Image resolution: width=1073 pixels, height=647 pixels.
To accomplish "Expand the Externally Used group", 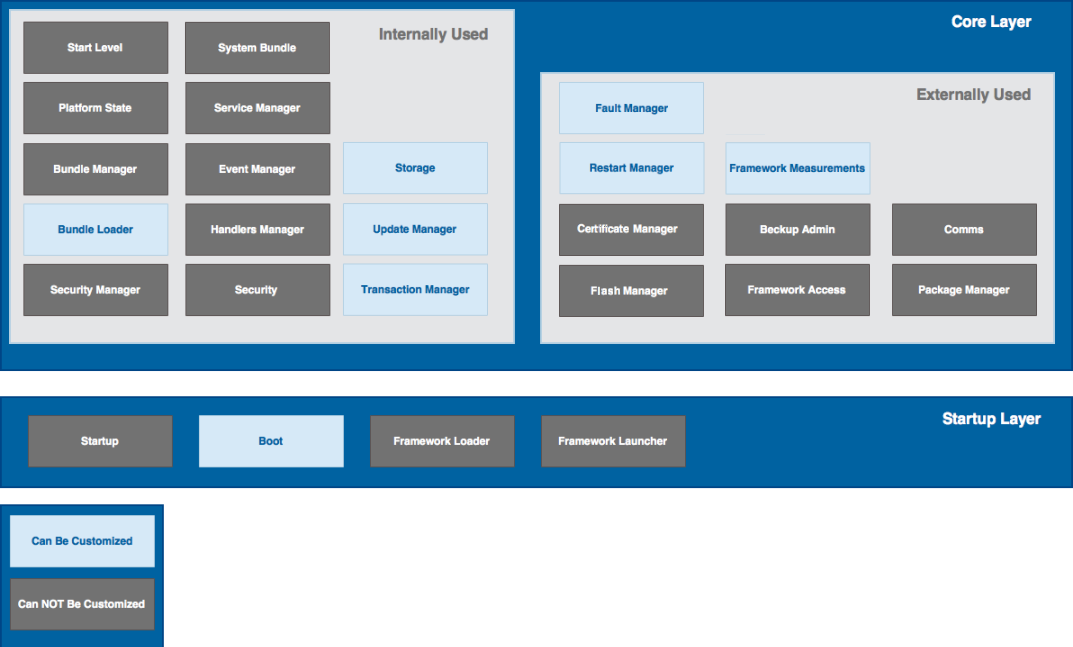I will coord(973,94).
